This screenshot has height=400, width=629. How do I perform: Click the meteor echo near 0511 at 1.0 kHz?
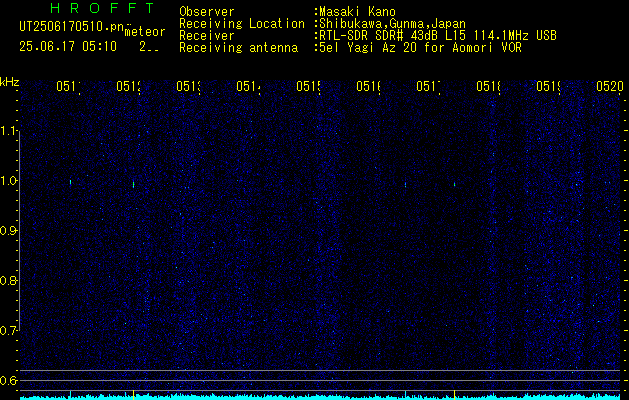coord(71,182)
